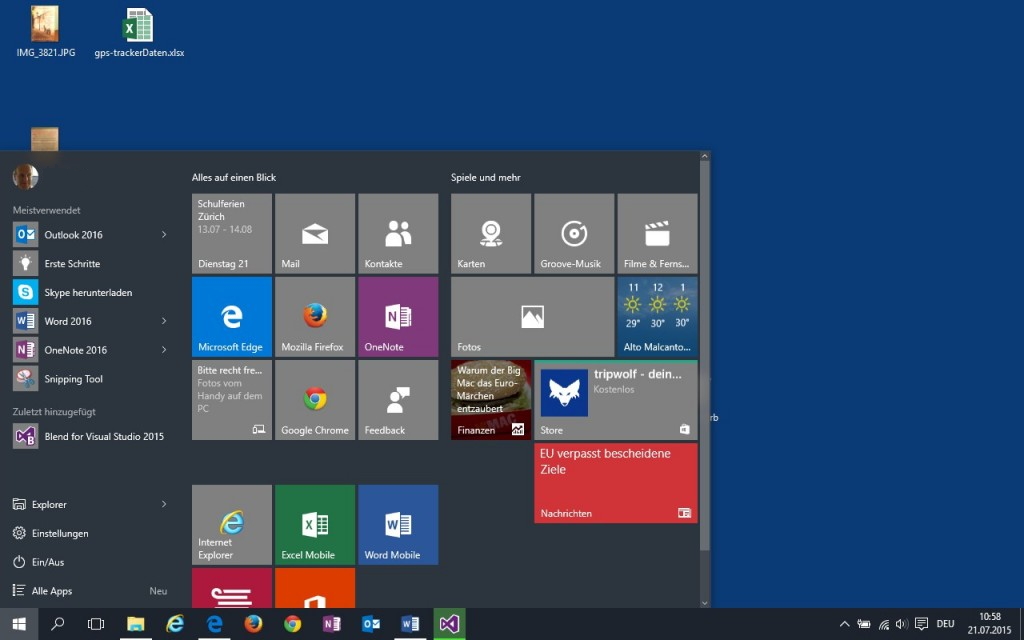
Task: Open Outlook from the taskbar
Action: 371,623
